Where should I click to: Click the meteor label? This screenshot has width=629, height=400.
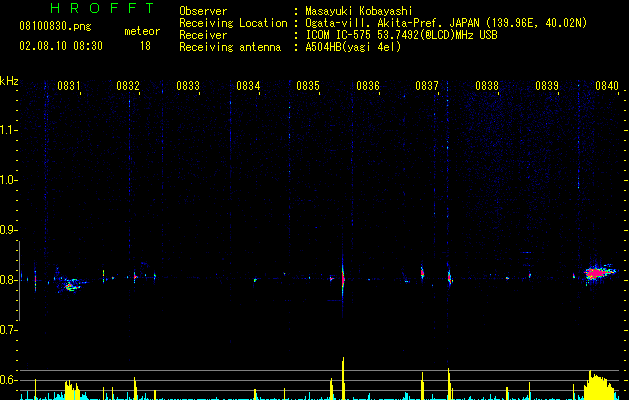(142, 31)
